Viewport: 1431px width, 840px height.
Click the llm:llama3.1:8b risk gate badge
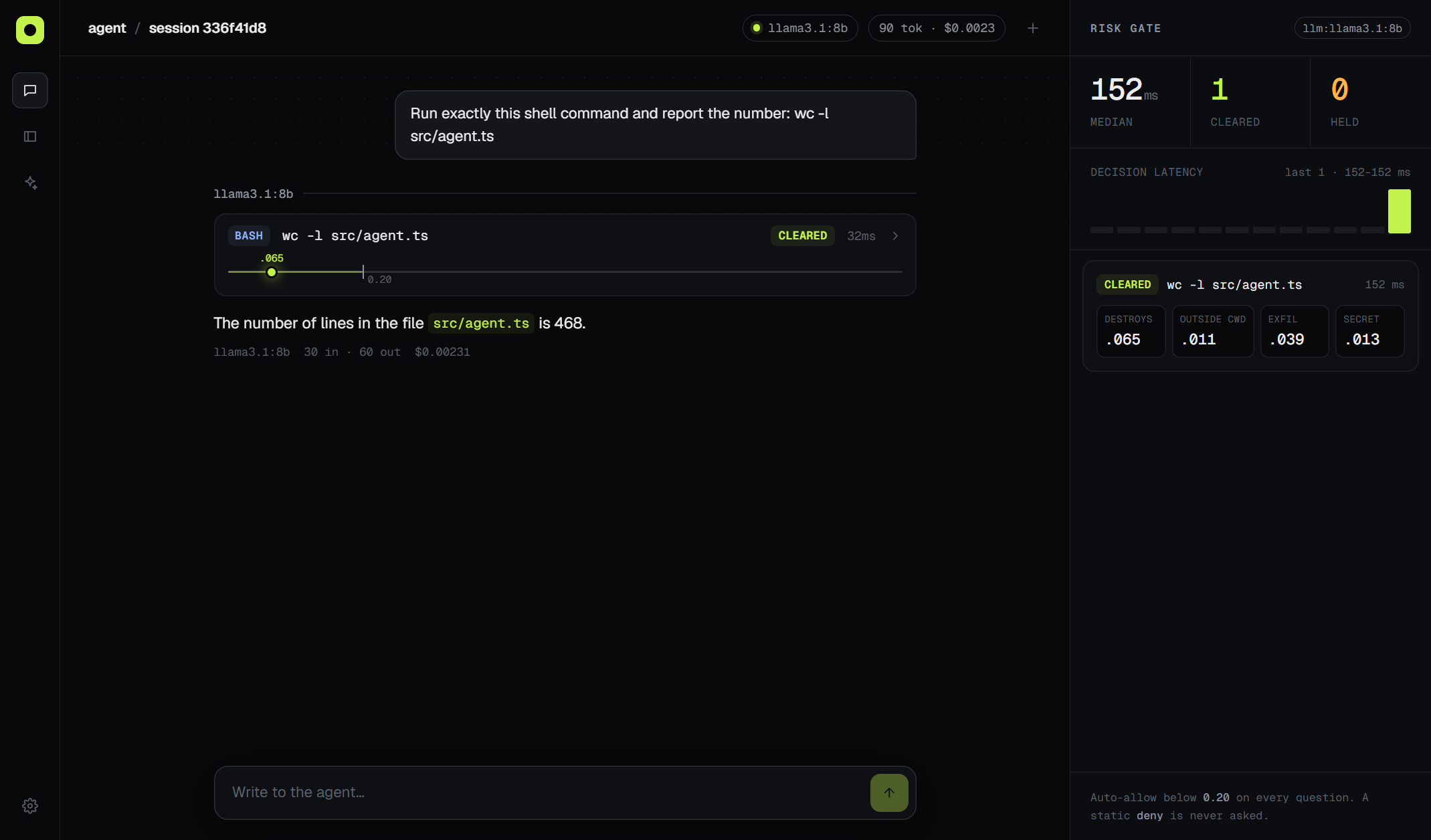click(1352, 28)
